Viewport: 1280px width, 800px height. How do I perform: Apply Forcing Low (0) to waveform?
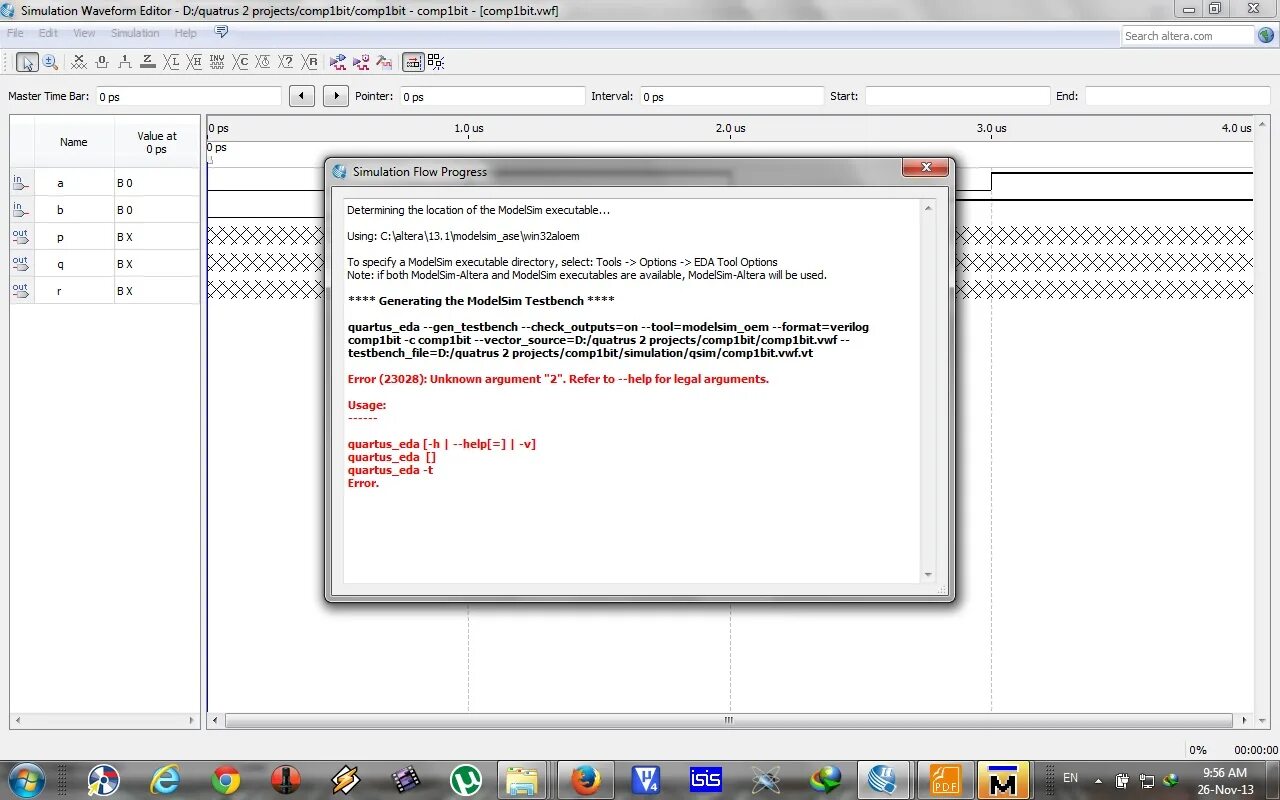(102, 62)
